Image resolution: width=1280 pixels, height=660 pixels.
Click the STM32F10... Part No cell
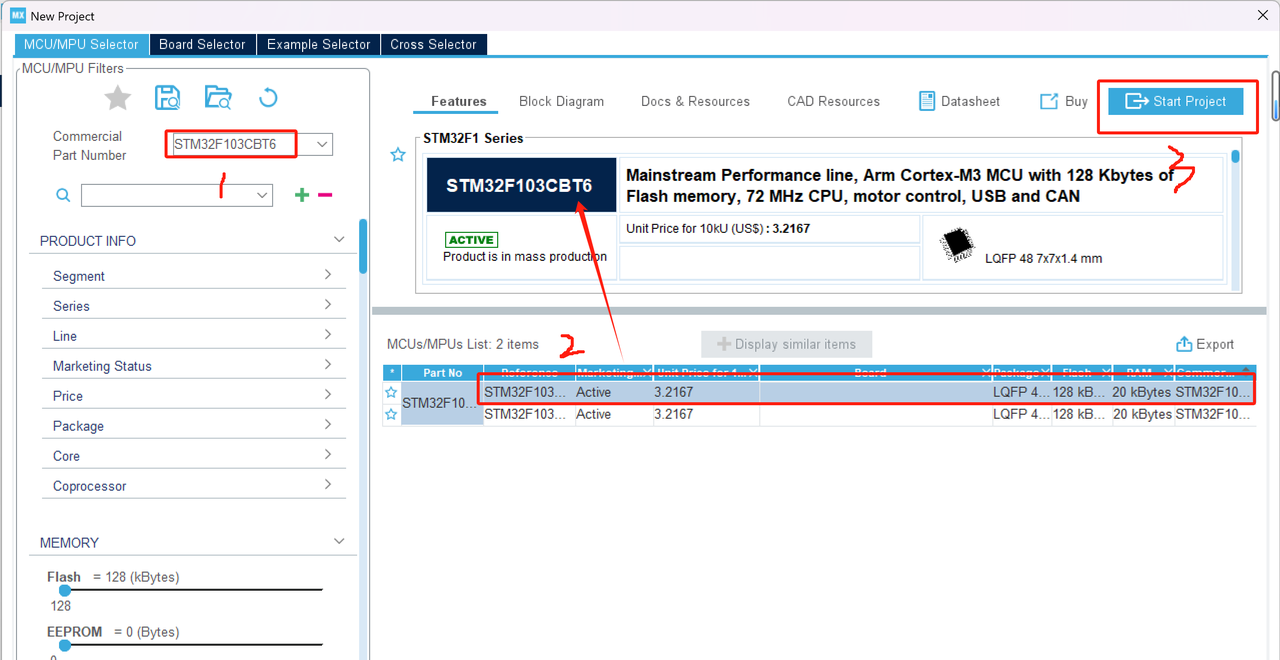[442, 403]
